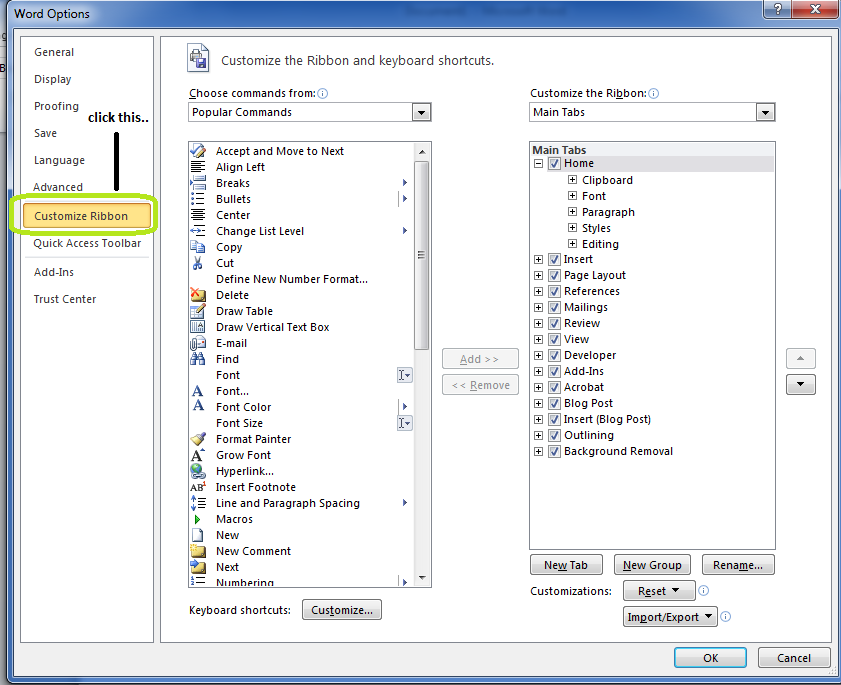Expand the View tab node

(x=538, y=340)
